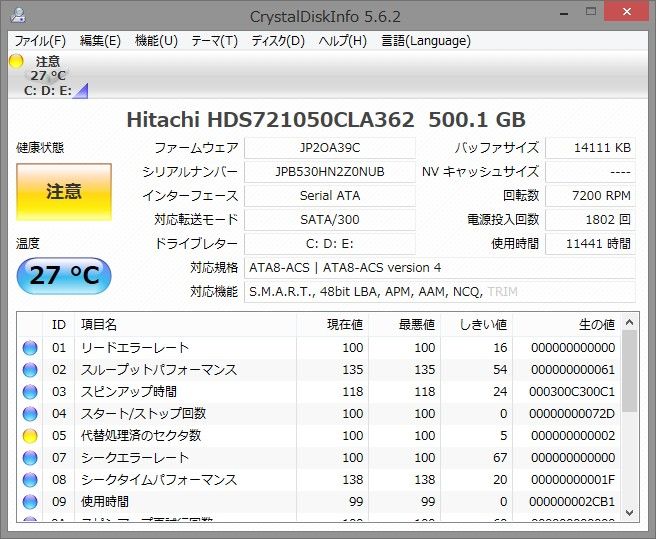Click the 27 °C temperature button

click(x=64, y=275)
